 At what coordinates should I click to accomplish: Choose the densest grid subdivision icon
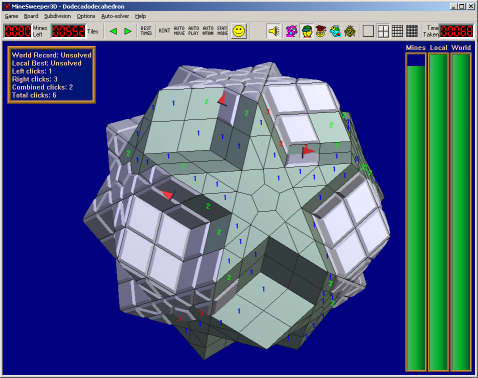[412, 31]
